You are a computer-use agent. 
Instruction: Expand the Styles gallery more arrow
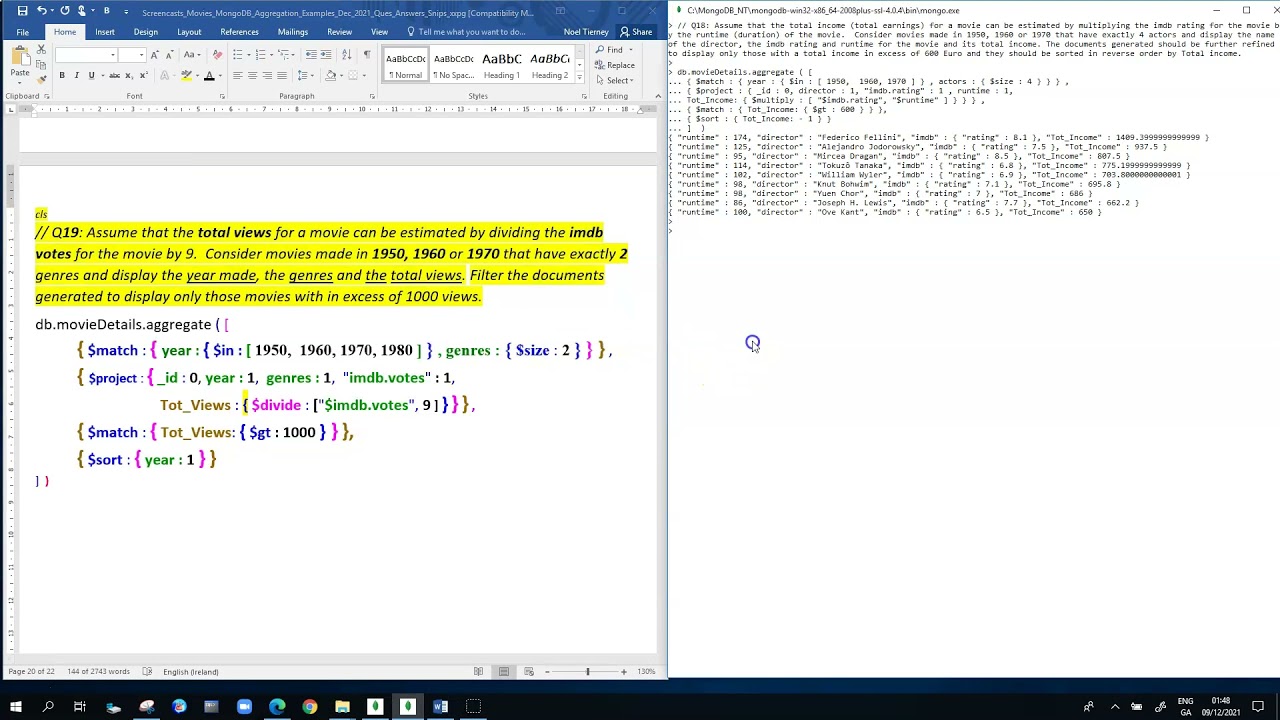(x=580, y=77)
